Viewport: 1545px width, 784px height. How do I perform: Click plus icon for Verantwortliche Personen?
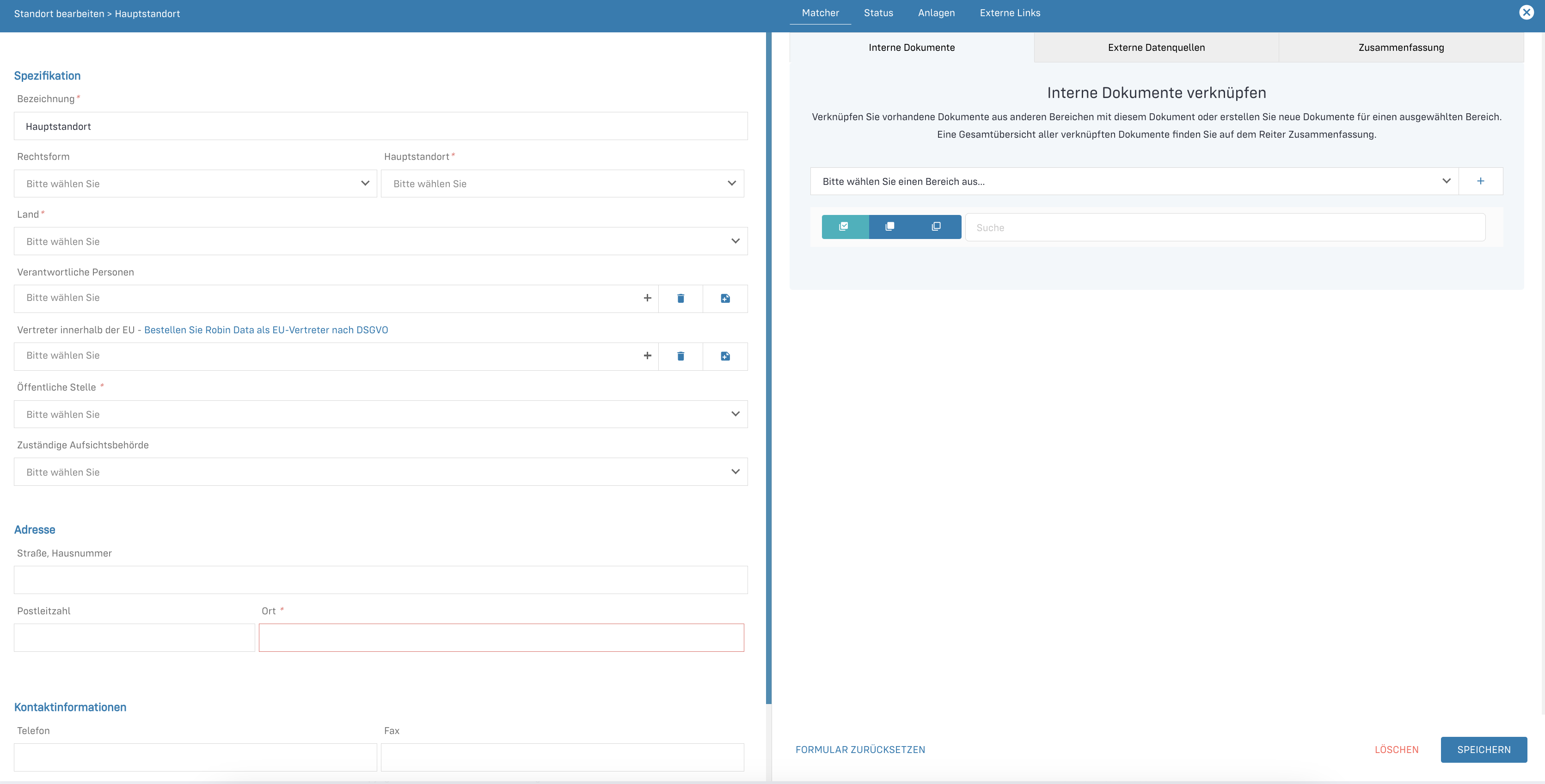(647, 298)
